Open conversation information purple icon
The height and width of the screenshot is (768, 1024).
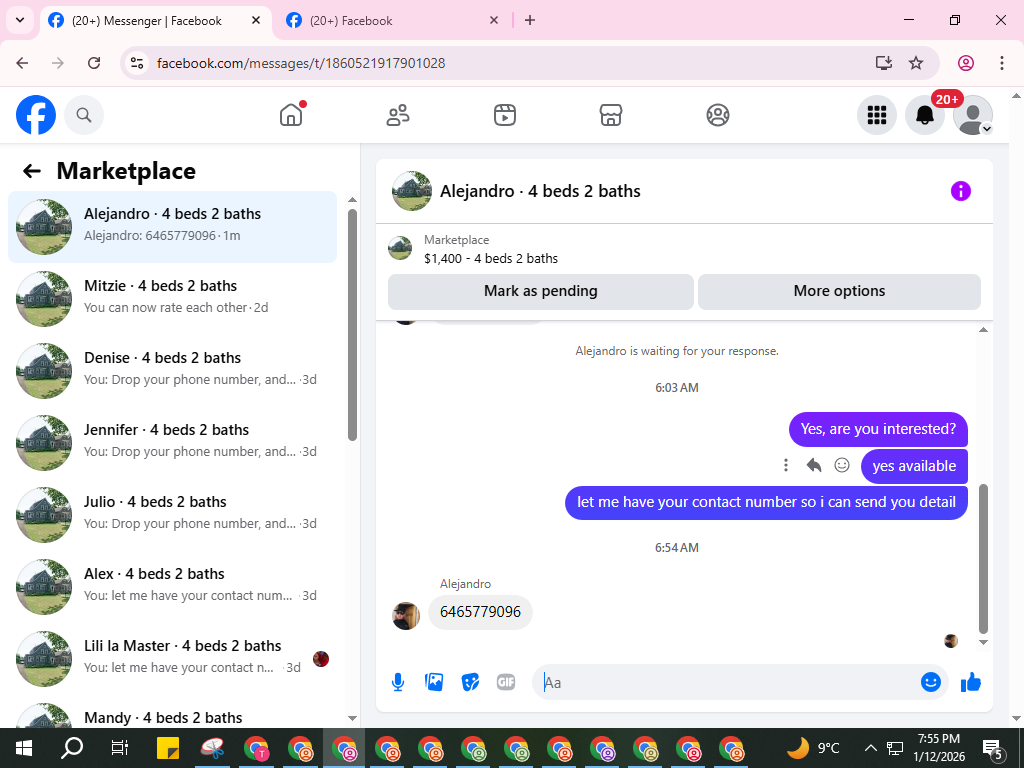(x=961, y=191)
